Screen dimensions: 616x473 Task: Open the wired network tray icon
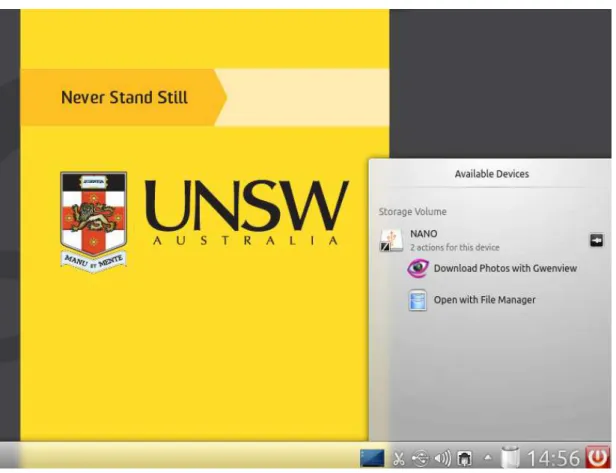click(464, 458)
